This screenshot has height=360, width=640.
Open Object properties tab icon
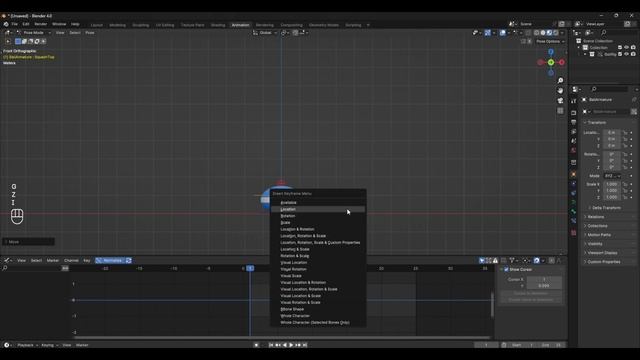(573, 174)
